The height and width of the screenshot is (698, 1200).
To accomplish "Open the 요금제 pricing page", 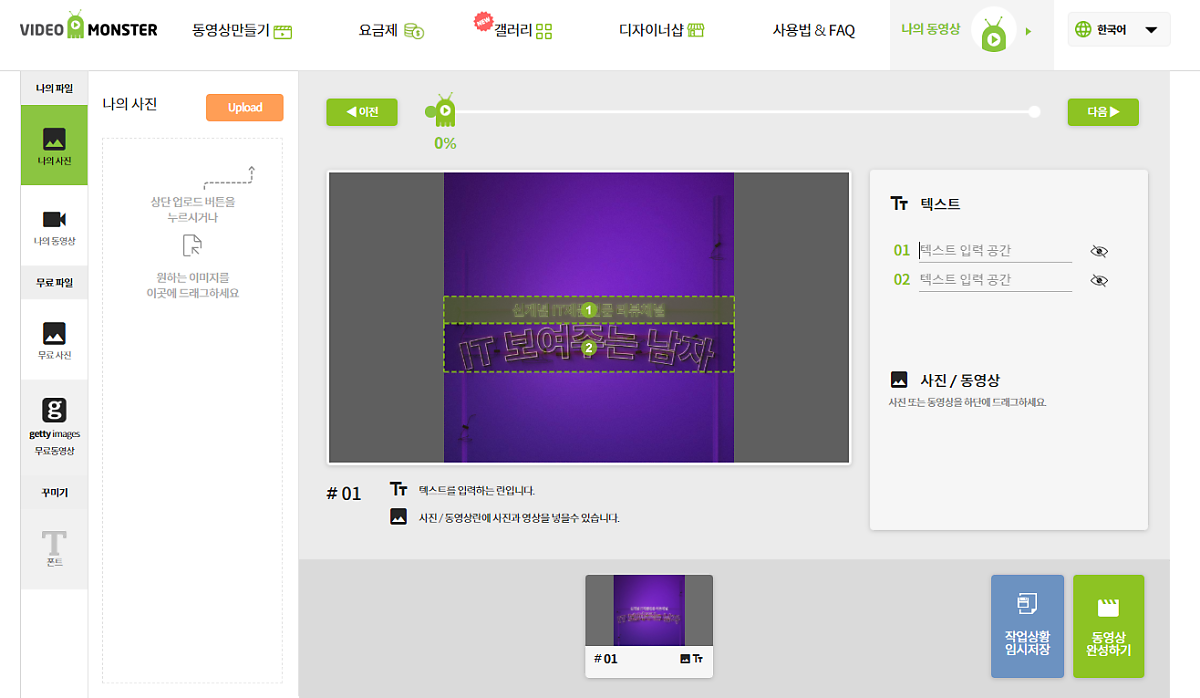I will click(x=391, y=31).
